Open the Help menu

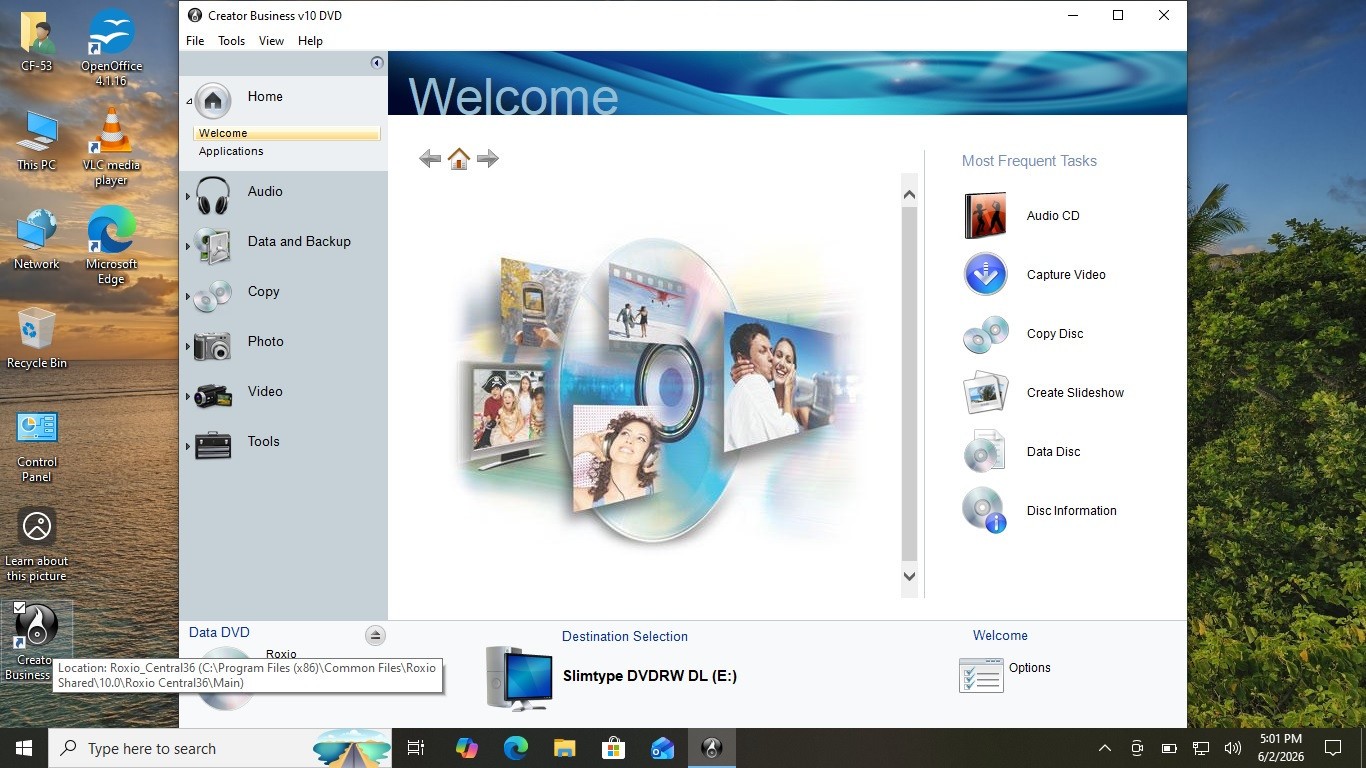[310, 41]
